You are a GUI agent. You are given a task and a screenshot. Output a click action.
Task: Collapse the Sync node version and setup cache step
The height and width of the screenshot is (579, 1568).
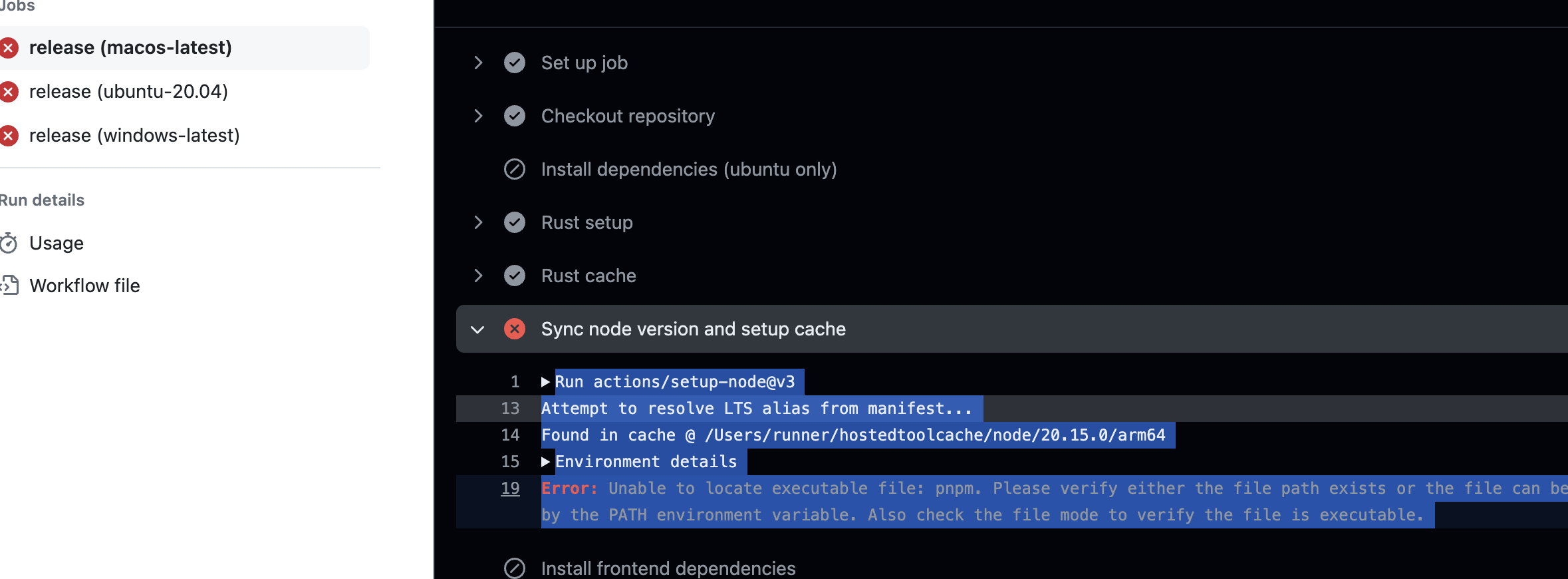pos(477,329)
